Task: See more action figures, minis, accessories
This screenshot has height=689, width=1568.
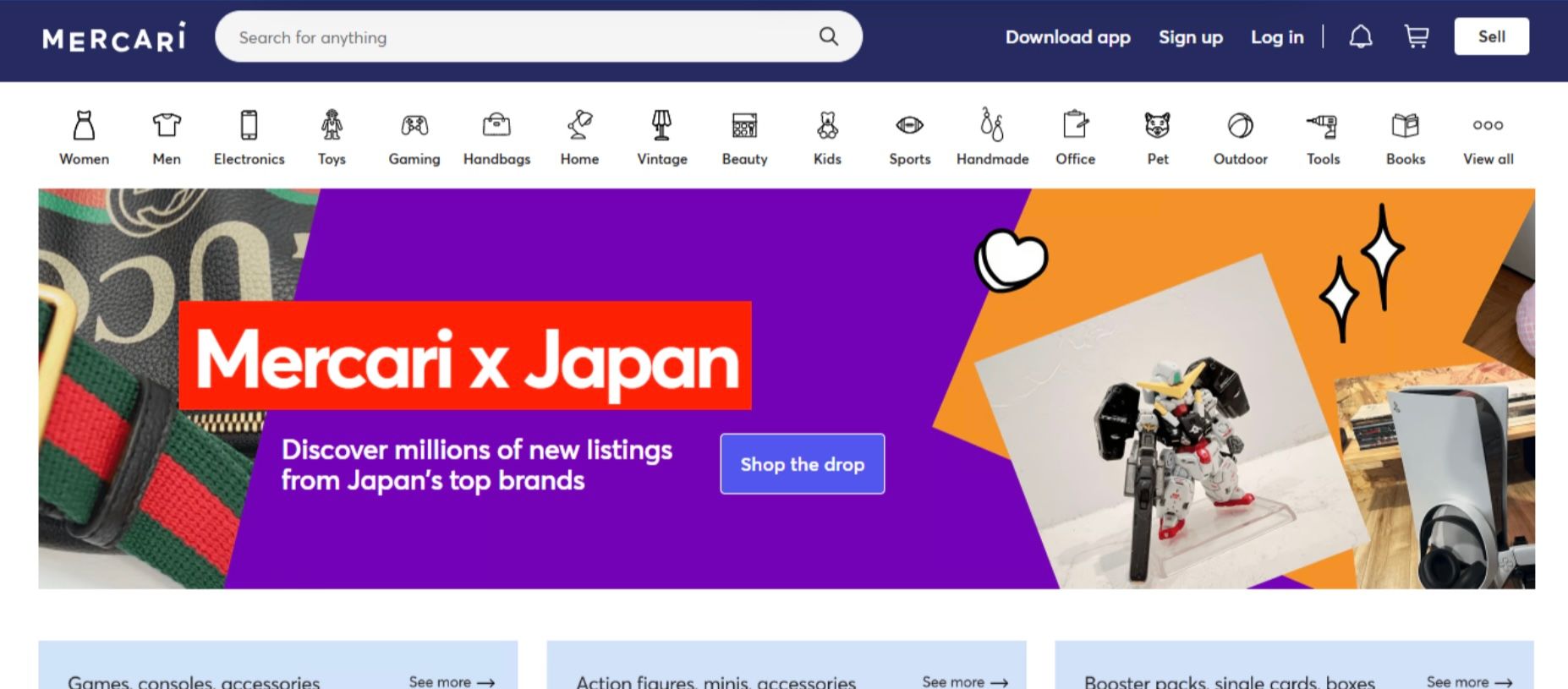Action: click(965, 681)
